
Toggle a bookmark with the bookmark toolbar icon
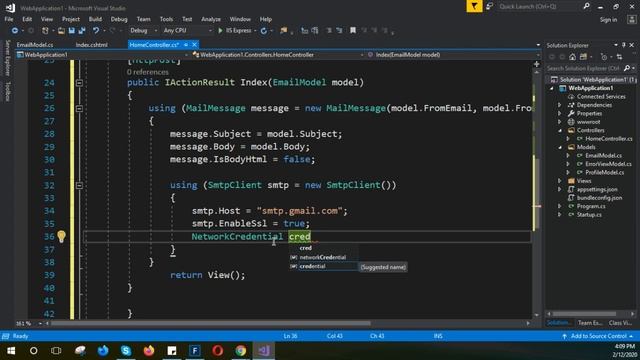[x=353, y=31]
